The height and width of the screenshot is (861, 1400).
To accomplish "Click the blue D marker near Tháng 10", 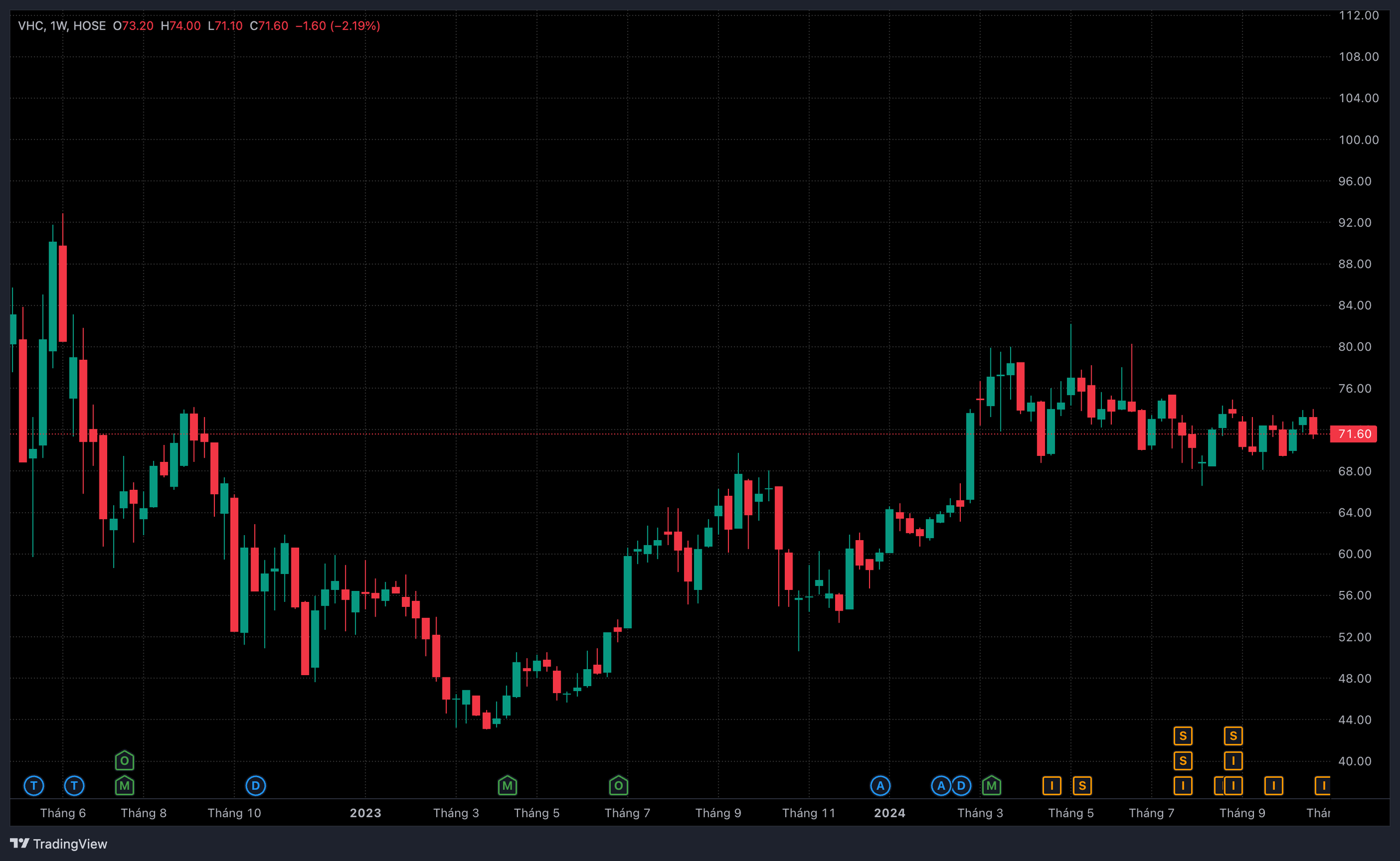I will click(x=256, y=786).
